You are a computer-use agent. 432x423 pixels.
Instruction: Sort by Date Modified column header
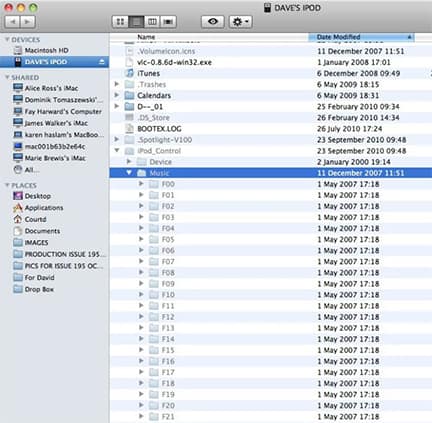coord(361,37)
